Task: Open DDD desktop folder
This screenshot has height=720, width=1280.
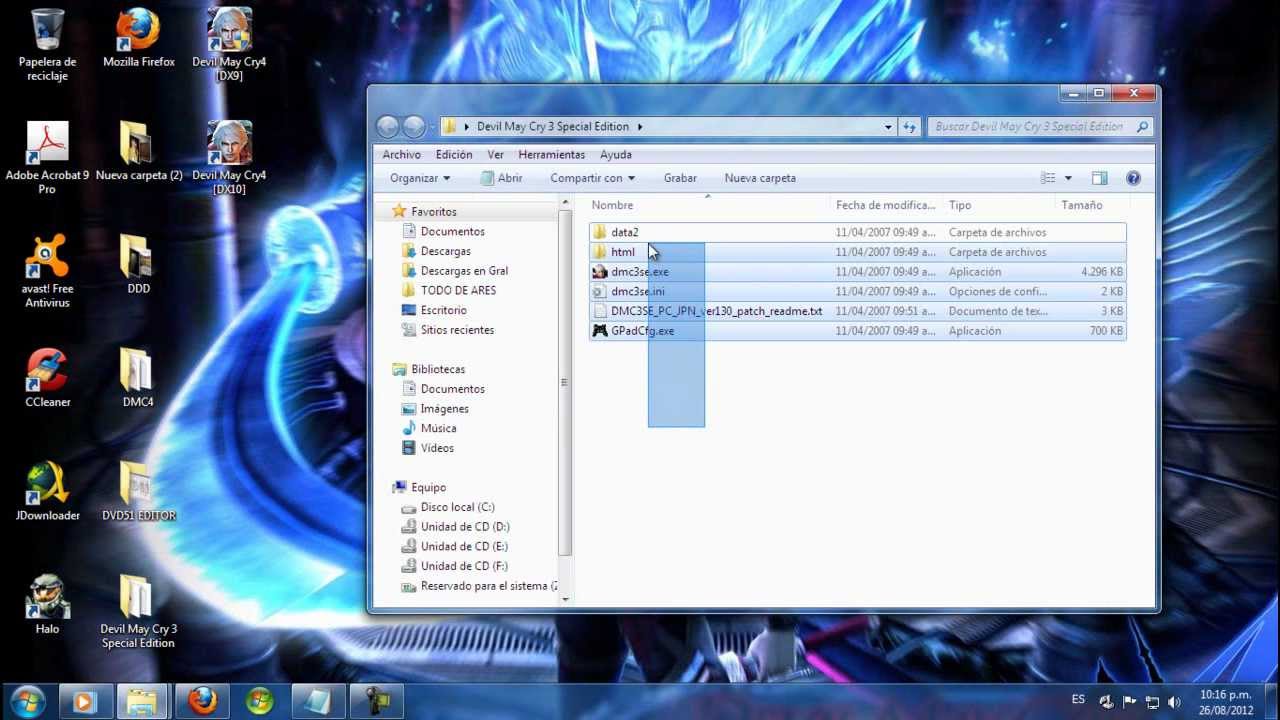Action: click(139, 265)
